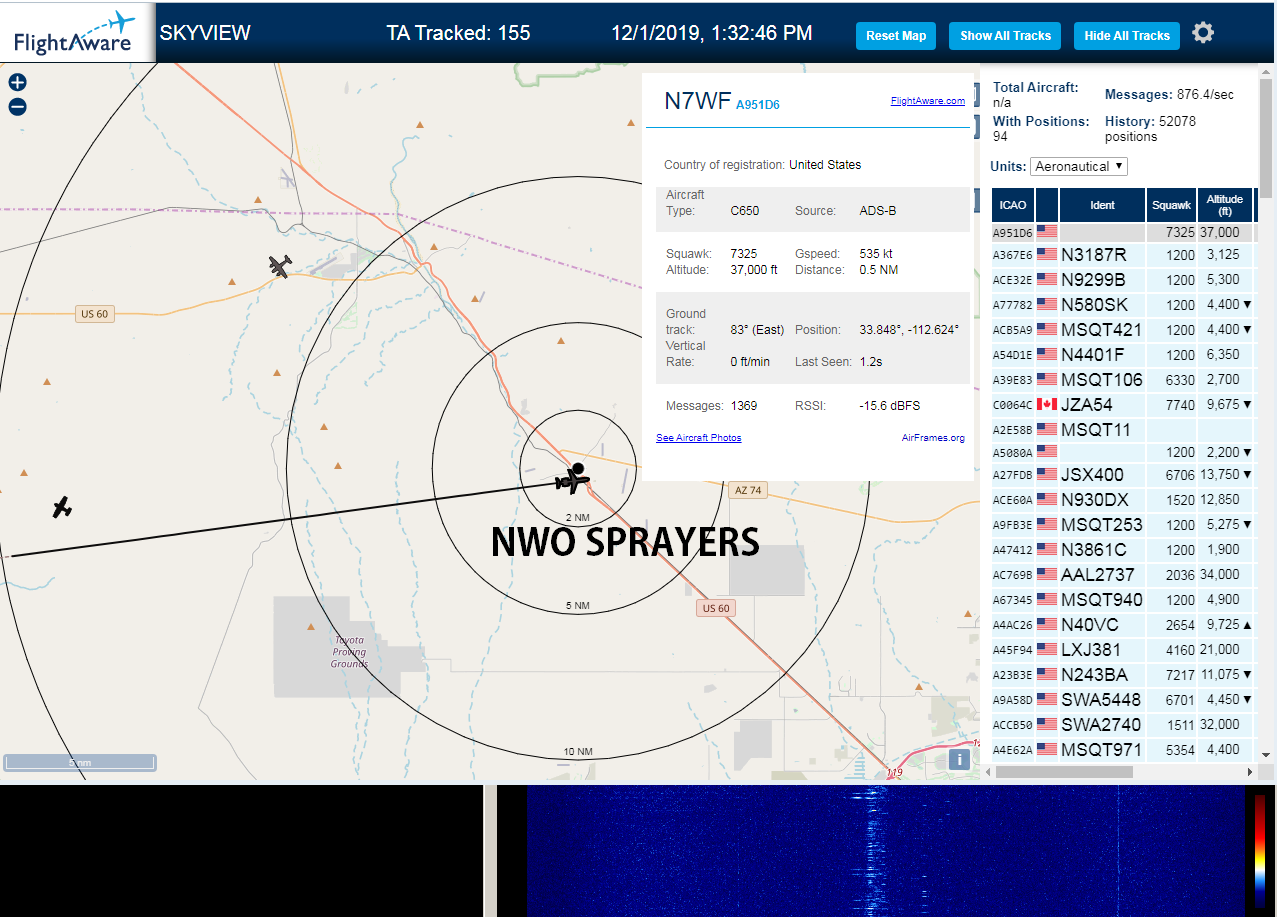Open AirFrames.org link

(x=933, y=438)
